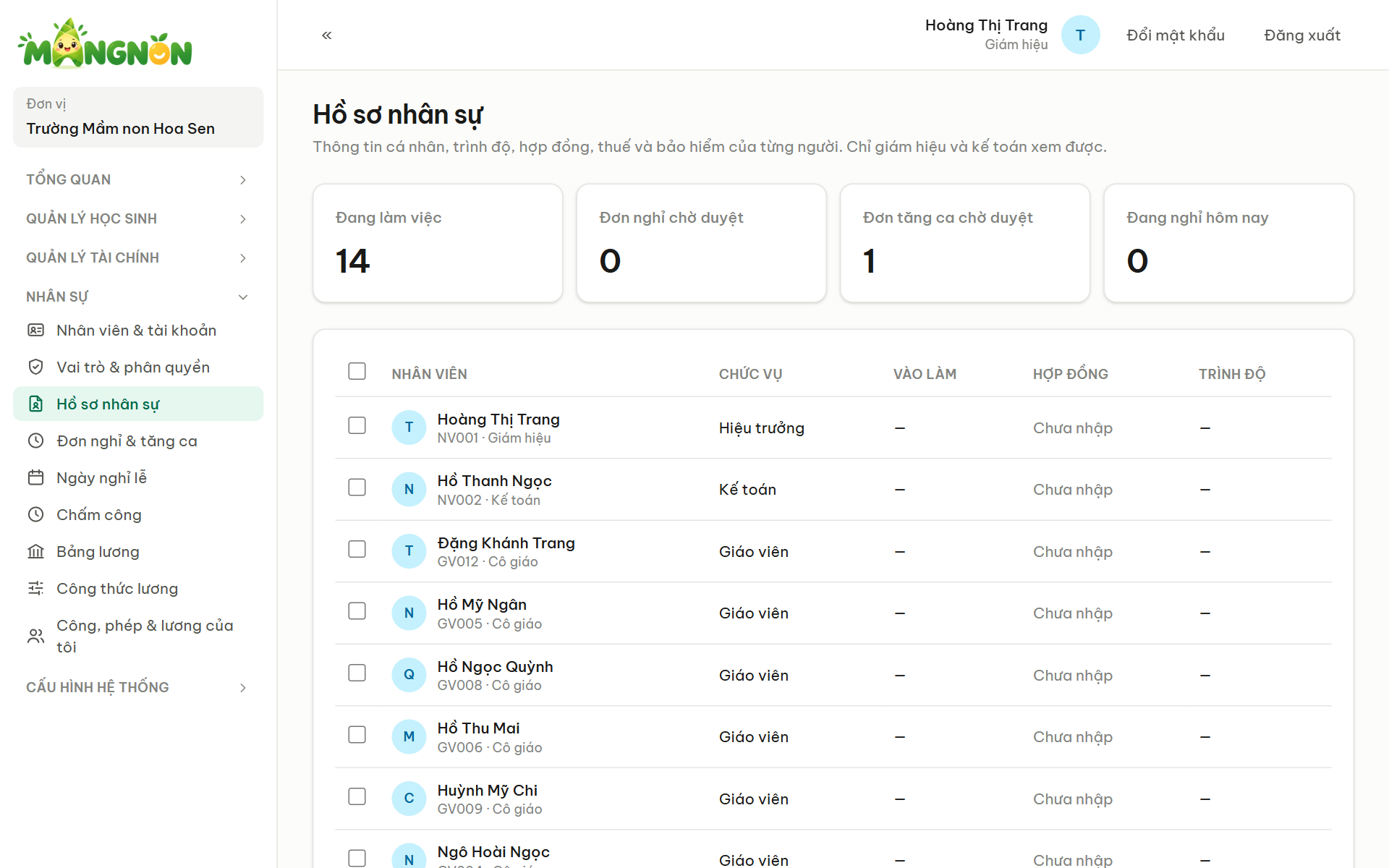Click the Đơn tăng ca chờ duyệt card

965,243
